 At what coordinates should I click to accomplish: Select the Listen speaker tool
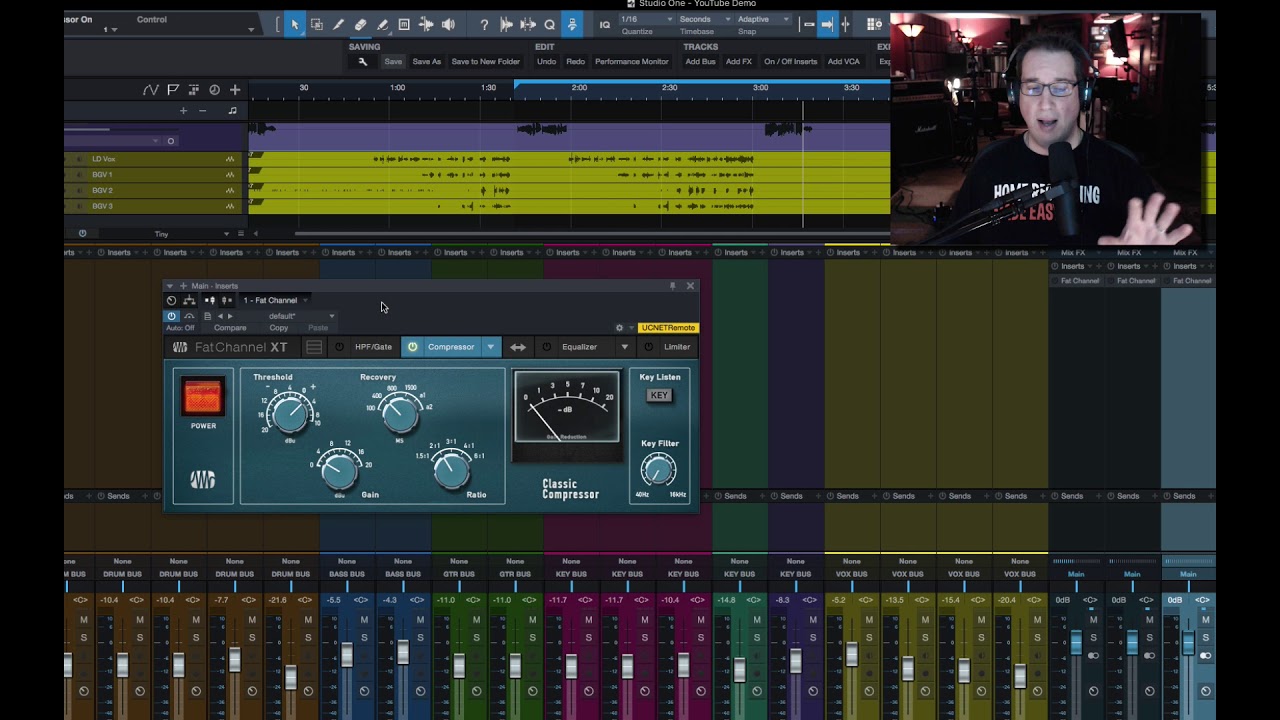pos(448,24)
